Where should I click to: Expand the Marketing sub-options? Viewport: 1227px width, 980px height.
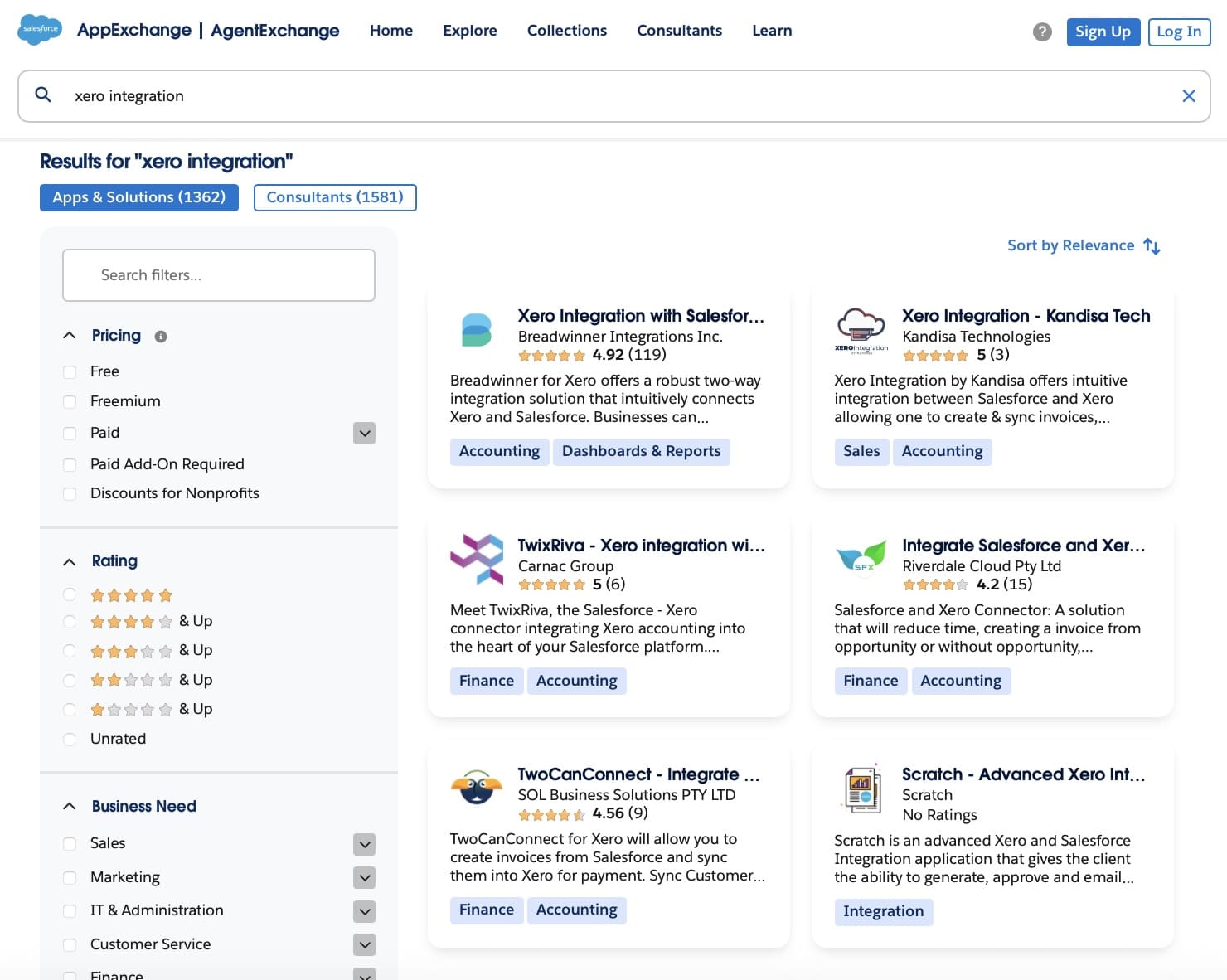tap(364, 877)
